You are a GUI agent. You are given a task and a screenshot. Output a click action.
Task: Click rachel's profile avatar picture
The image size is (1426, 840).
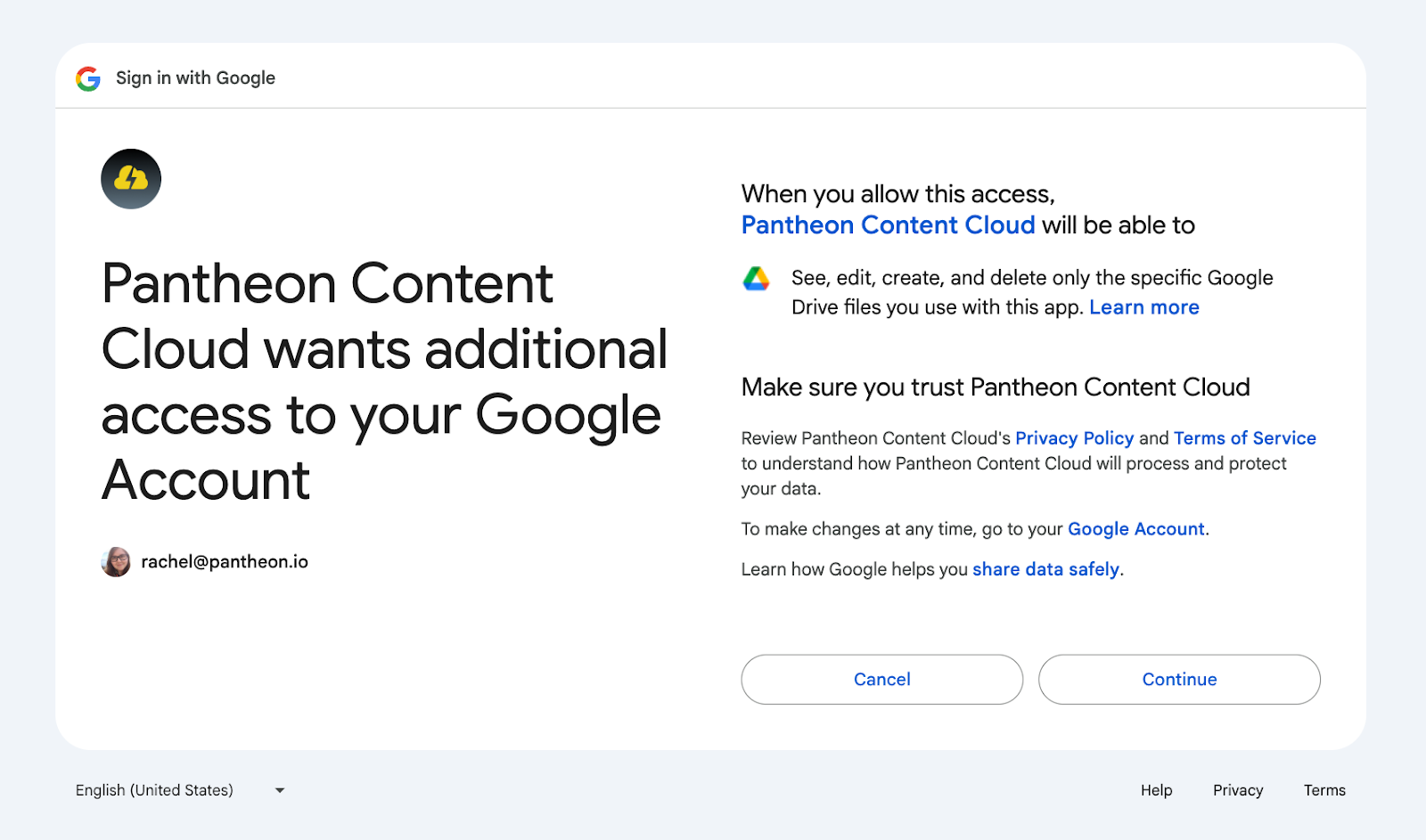tap(116, 562)
